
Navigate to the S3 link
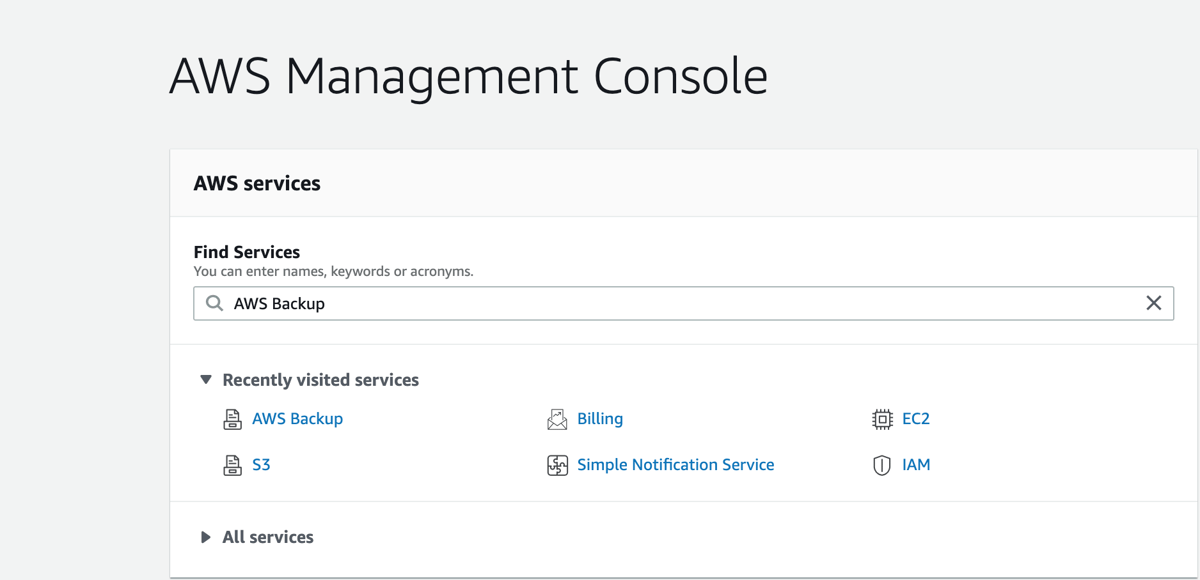click(x=261, y=465)
